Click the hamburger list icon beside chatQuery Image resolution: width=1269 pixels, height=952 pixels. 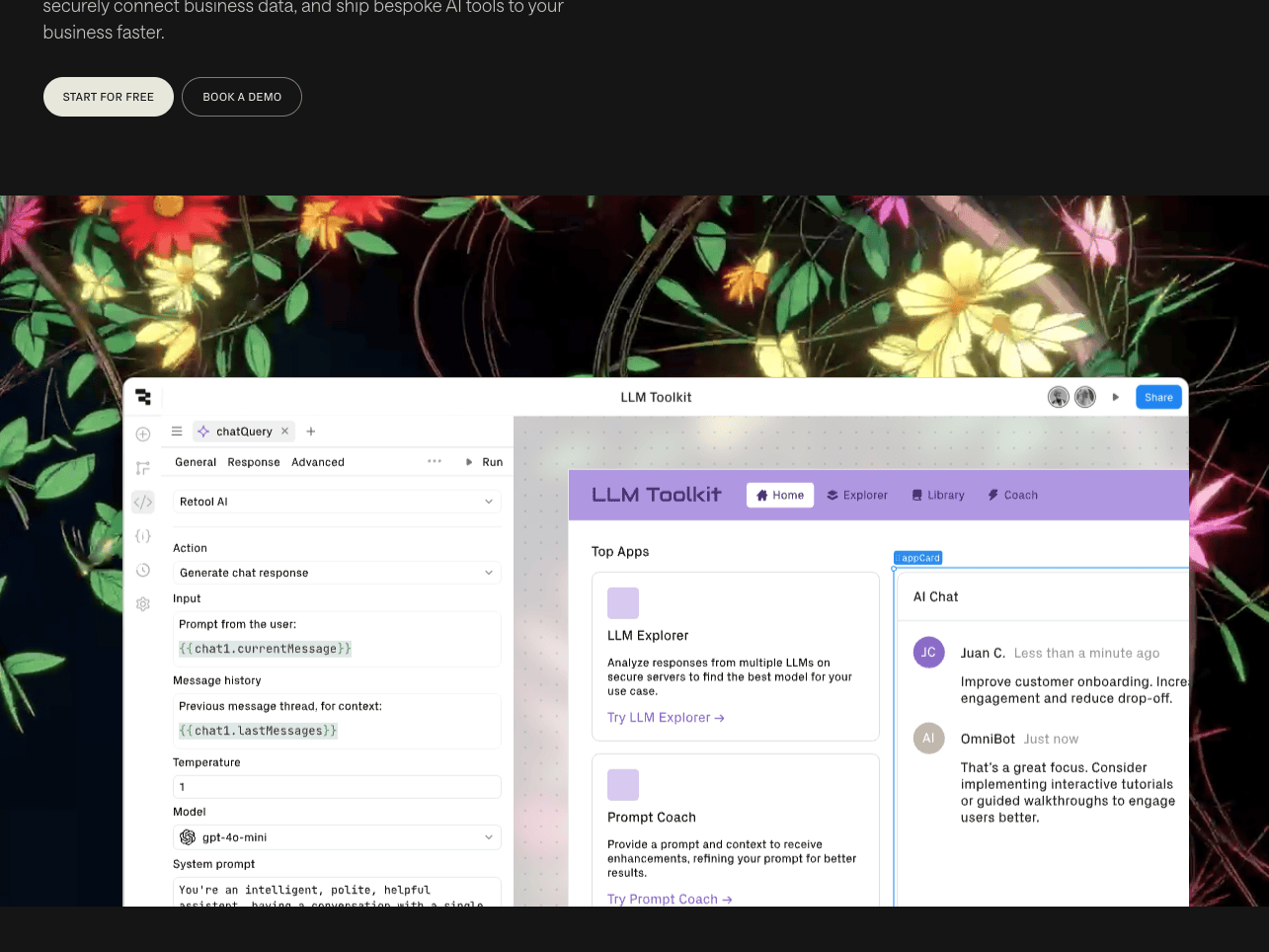(x=177, y=432)
